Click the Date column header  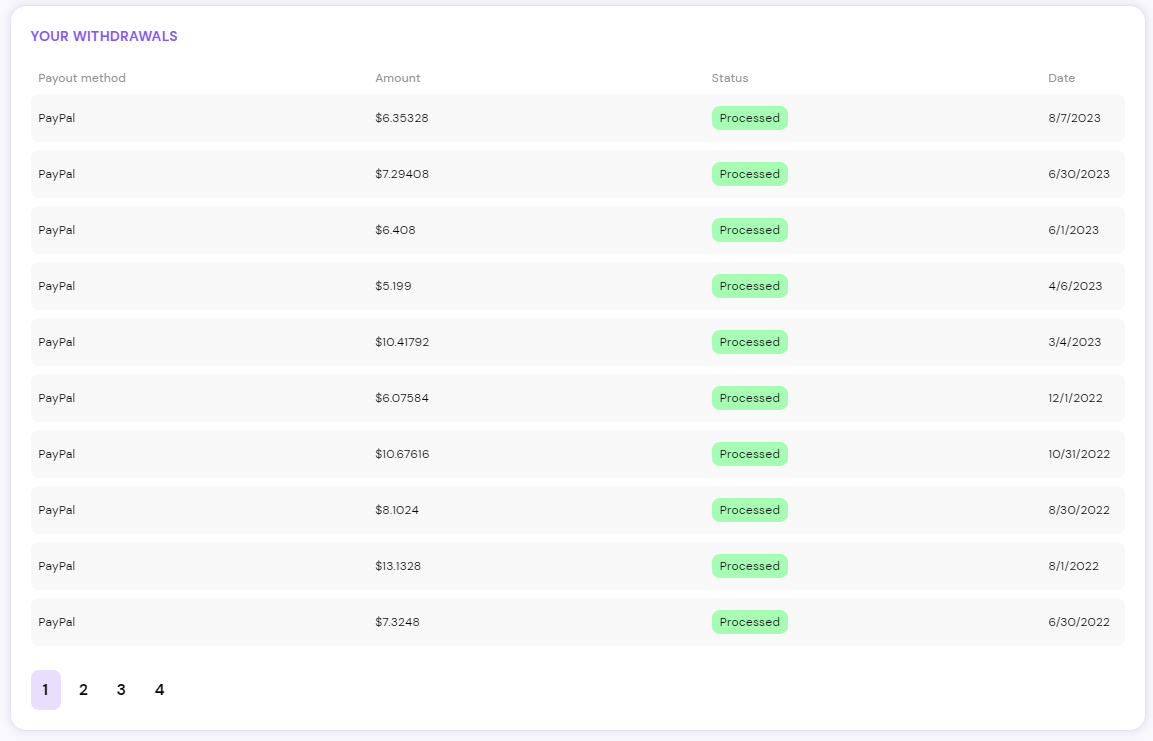tap(1061, 78)
